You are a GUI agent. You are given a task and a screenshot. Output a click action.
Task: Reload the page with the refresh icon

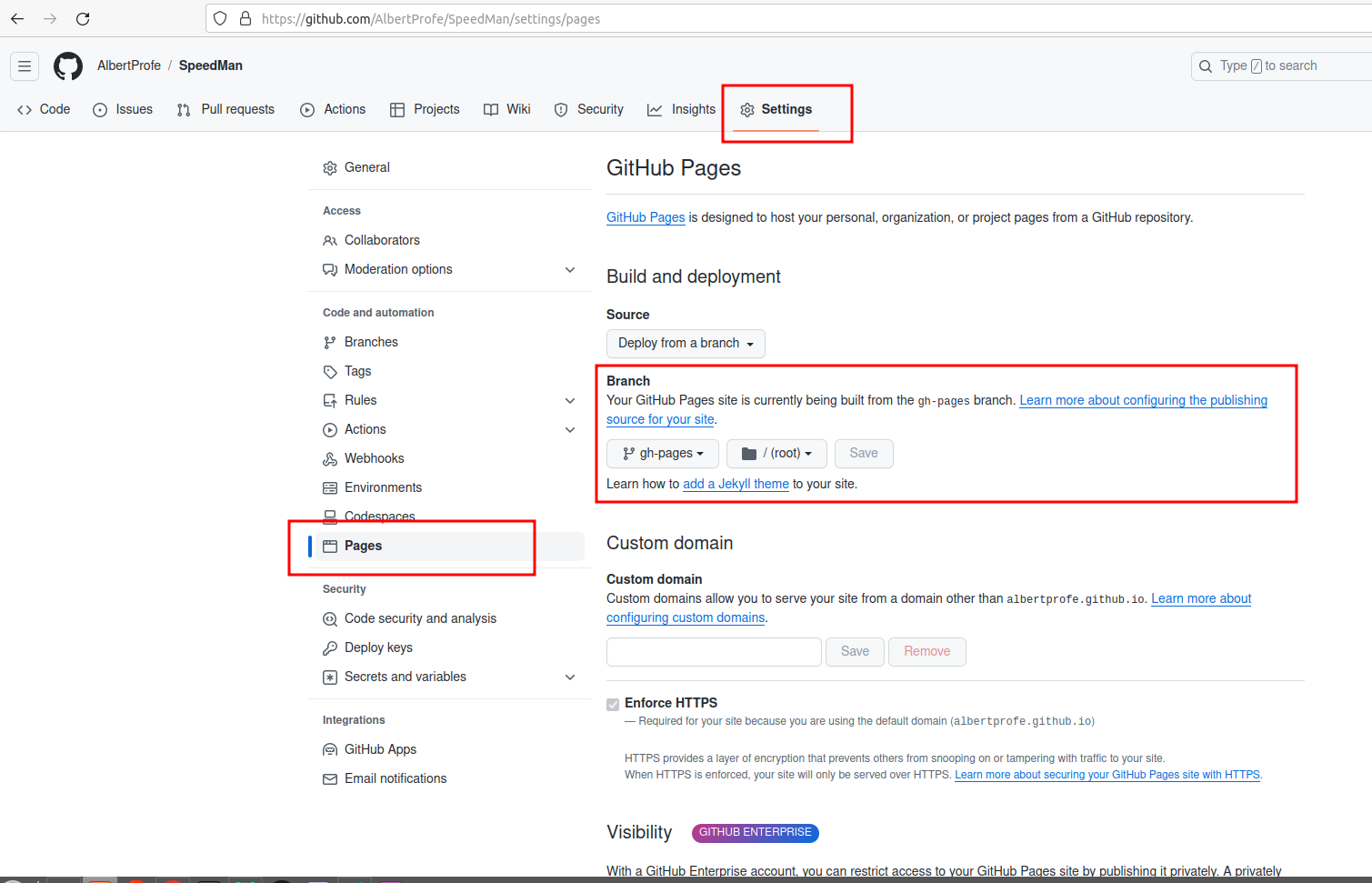(x=83, y=18)
